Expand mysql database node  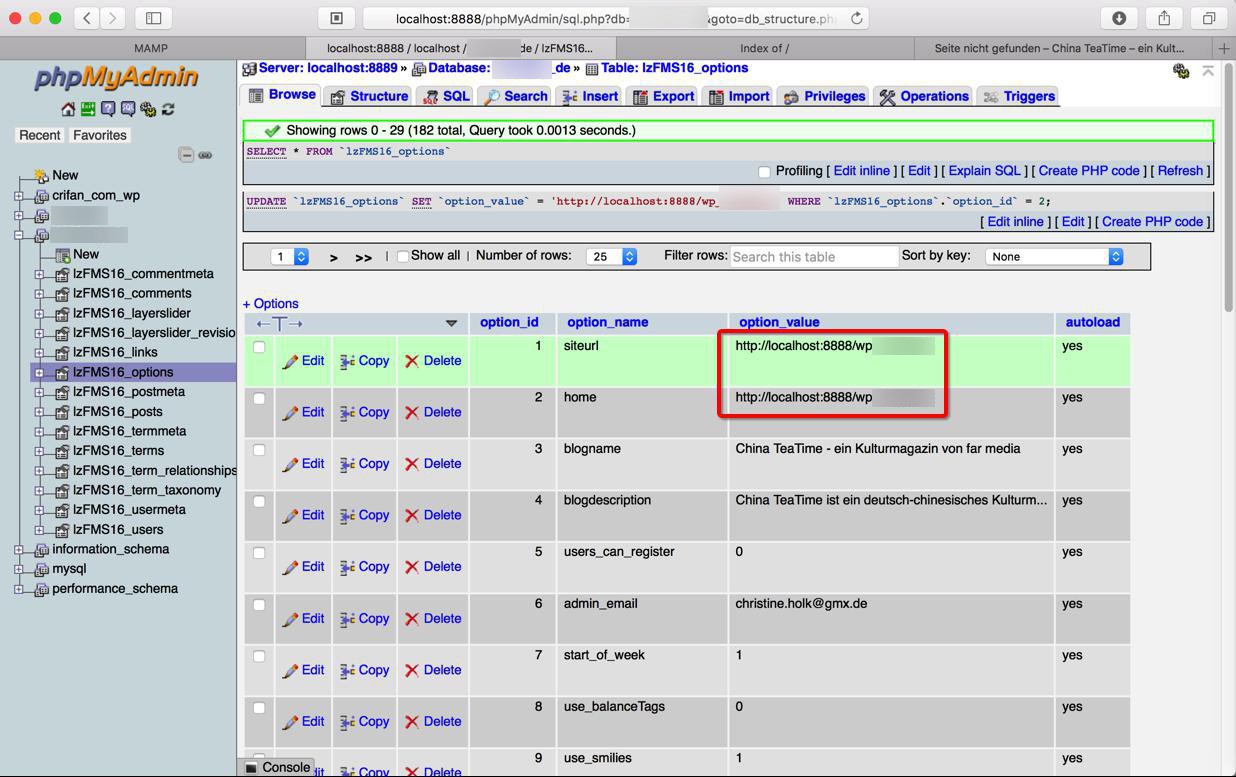click(x=19, y=569)
